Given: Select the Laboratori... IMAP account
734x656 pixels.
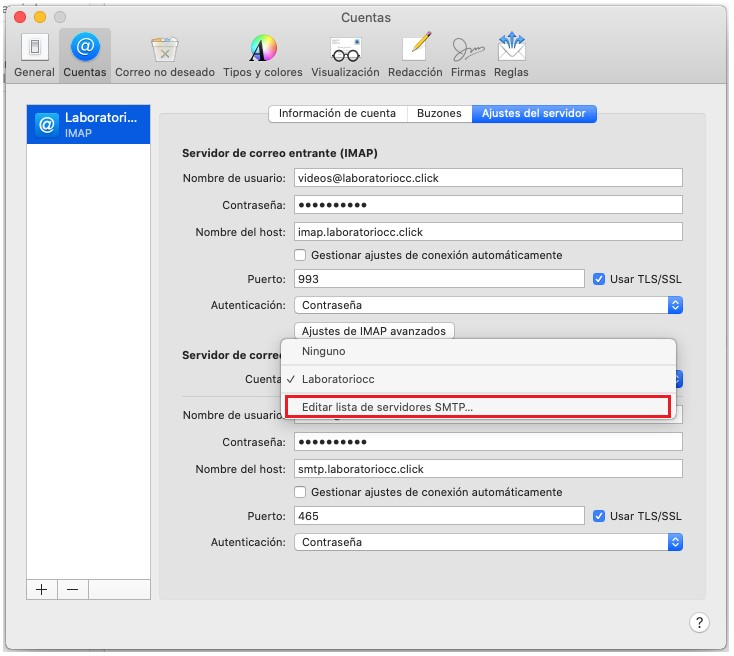Looking at the screenshot, I should [88, 125].
